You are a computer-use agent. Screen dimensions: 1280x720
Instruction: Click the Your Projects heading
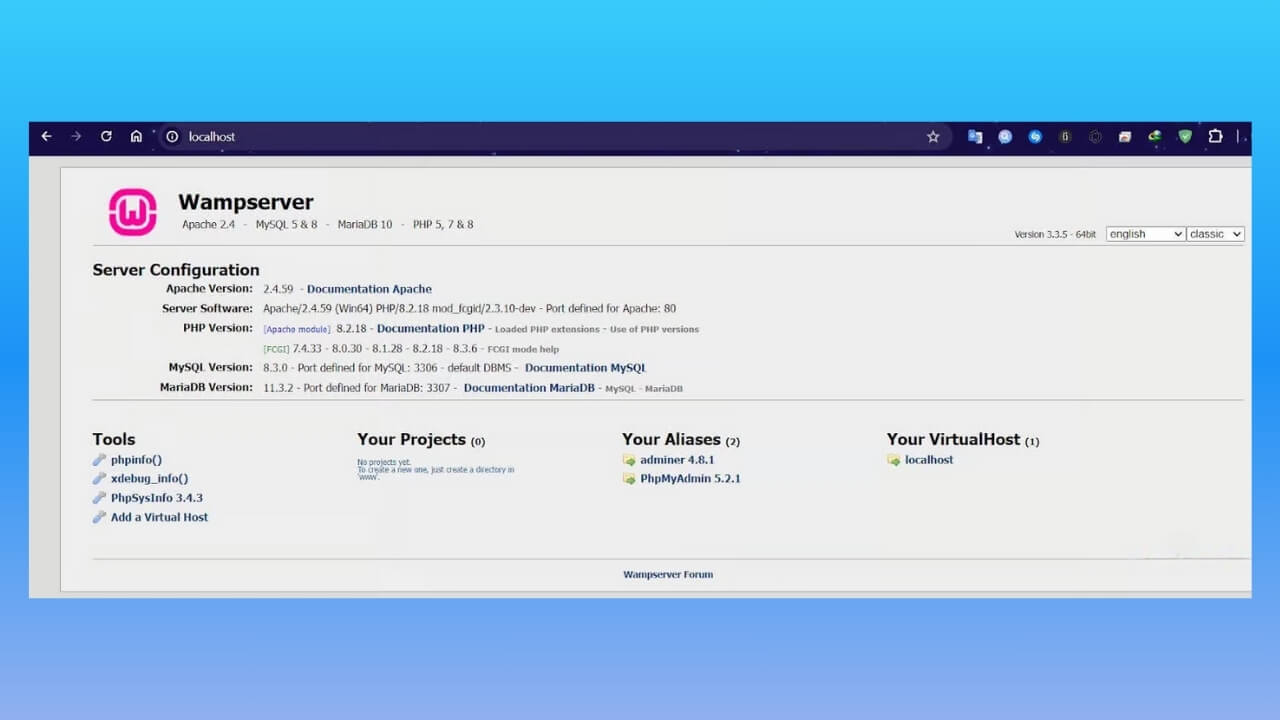411,439
